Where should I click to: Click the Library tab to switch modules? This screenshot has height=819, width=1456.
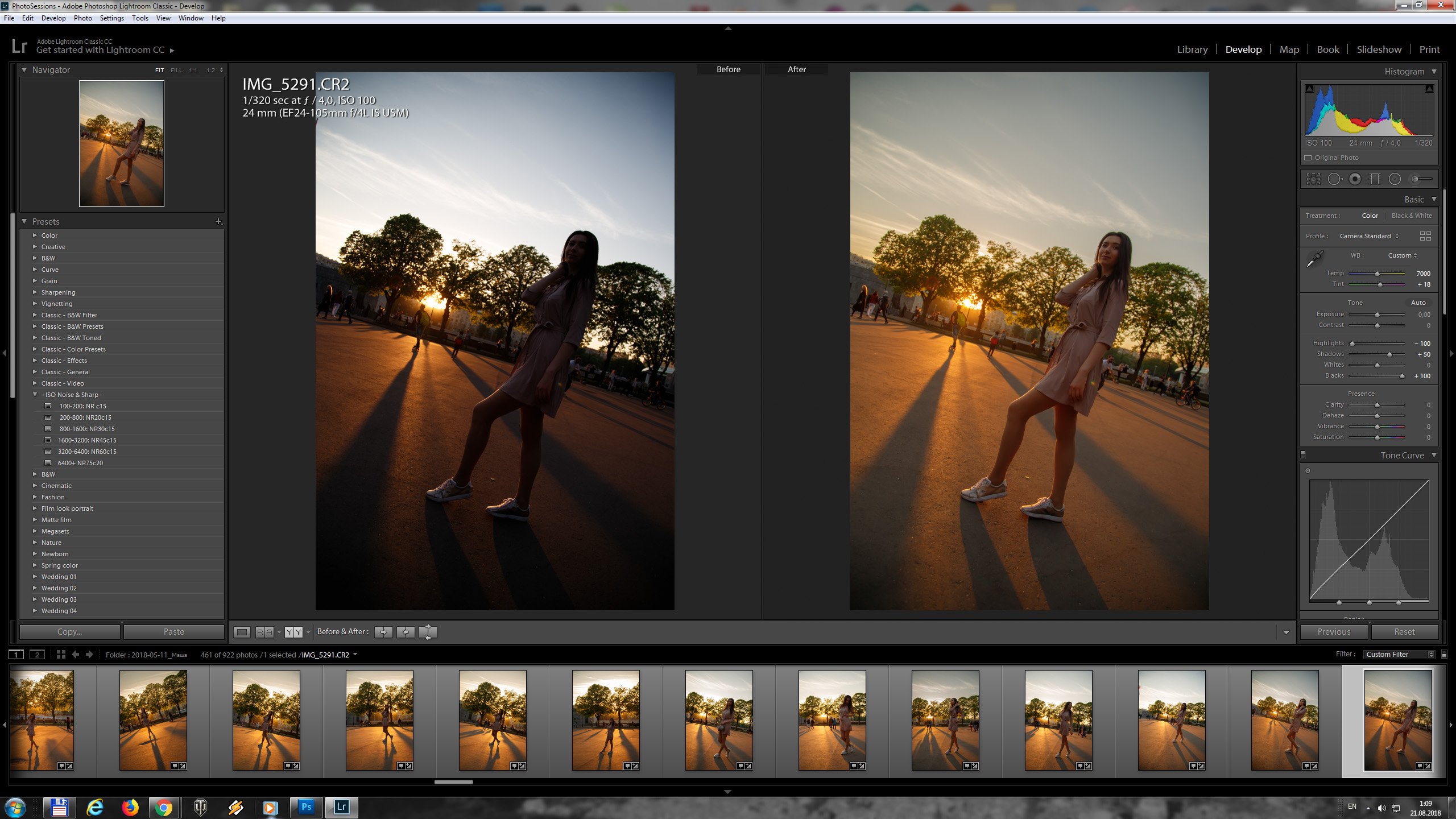[x=1192, y=49]
